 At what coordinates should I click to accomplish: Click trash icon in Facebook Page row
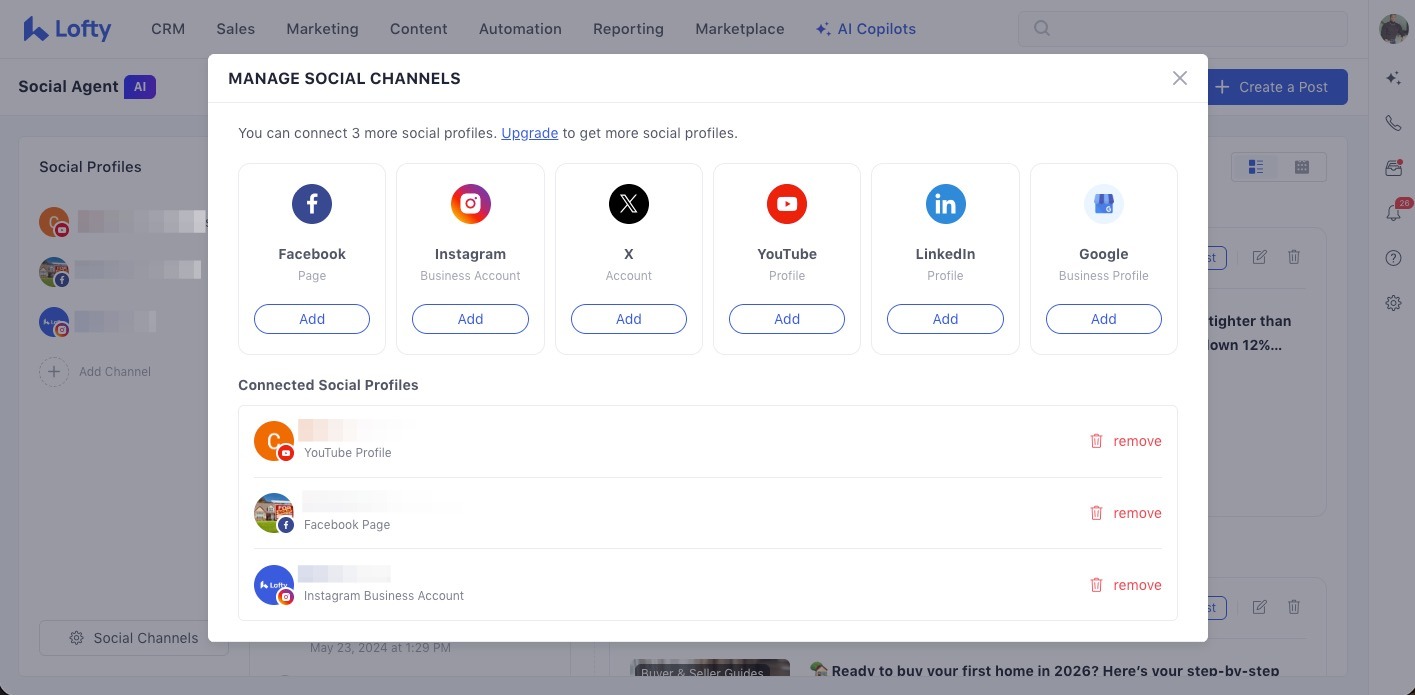1096,513
